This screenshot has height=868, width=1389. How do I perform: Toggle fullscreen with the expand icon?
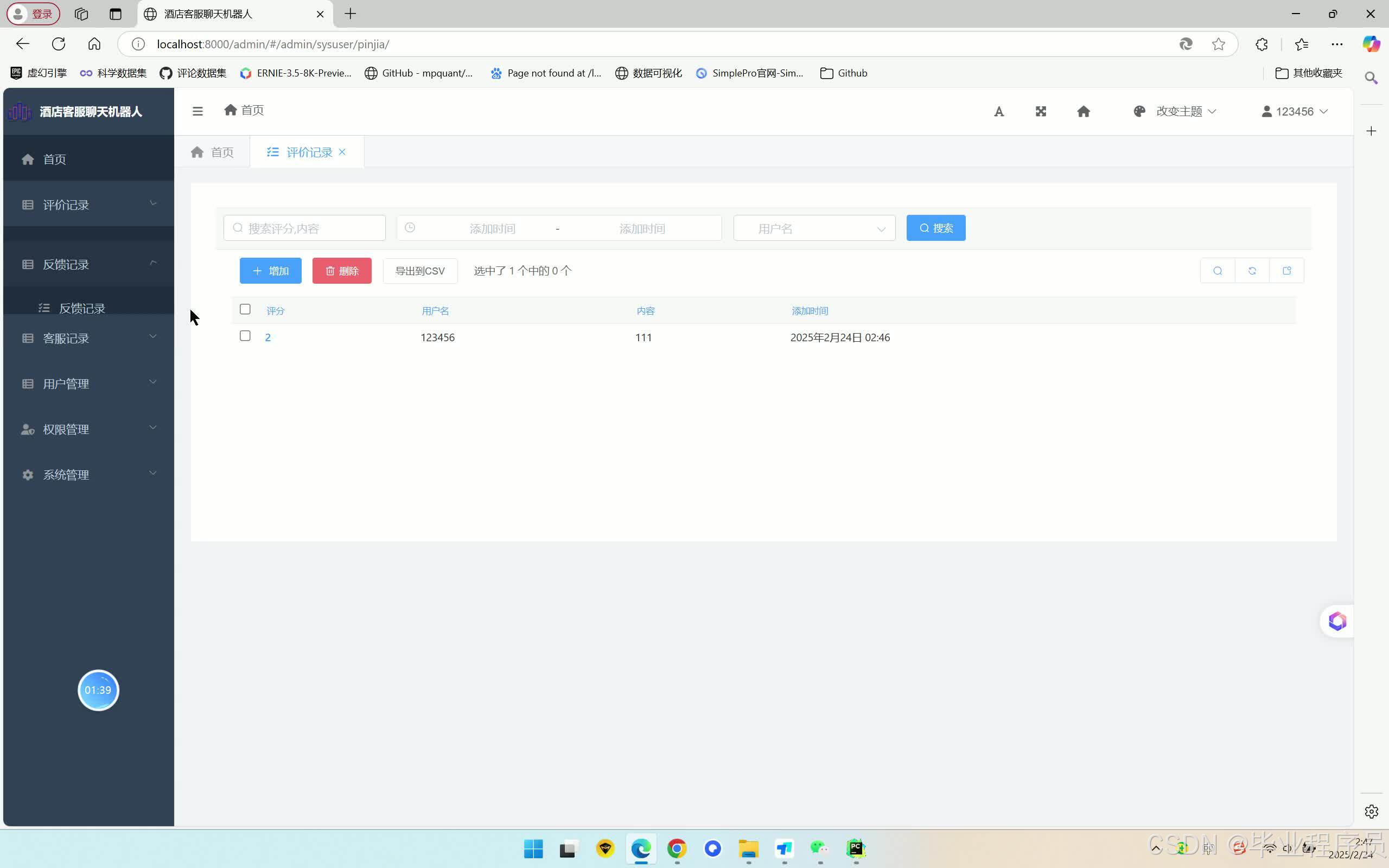(1041, 111)
